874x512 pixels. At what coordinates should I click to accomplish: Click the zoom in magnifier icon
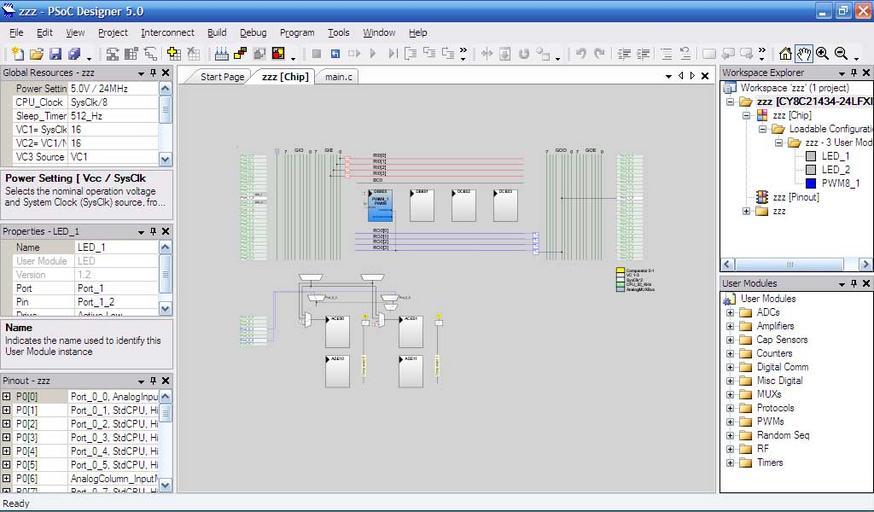(x=822, y=53)
